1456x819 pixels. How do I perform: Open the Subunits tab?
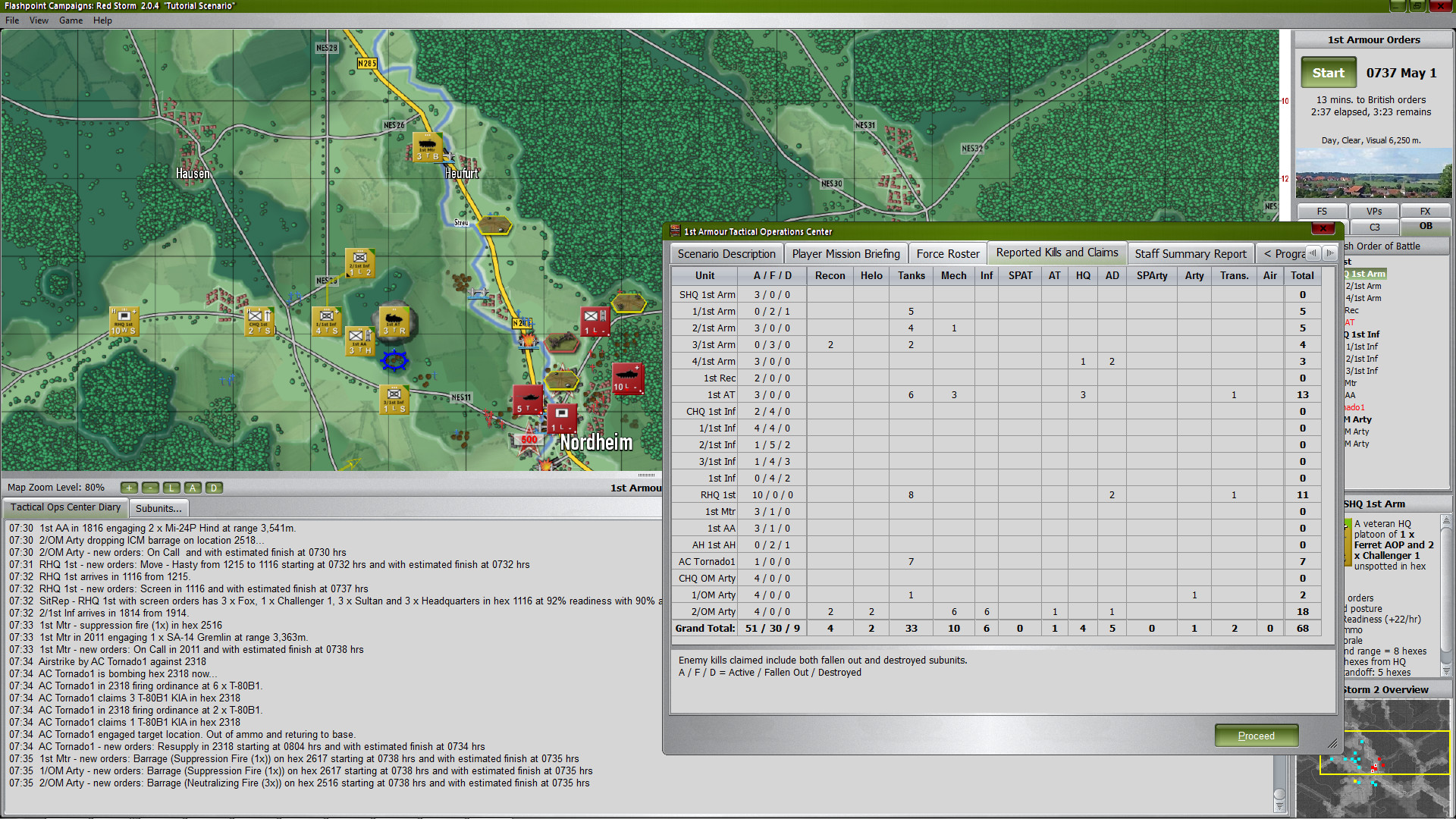[x=158, y=508]
